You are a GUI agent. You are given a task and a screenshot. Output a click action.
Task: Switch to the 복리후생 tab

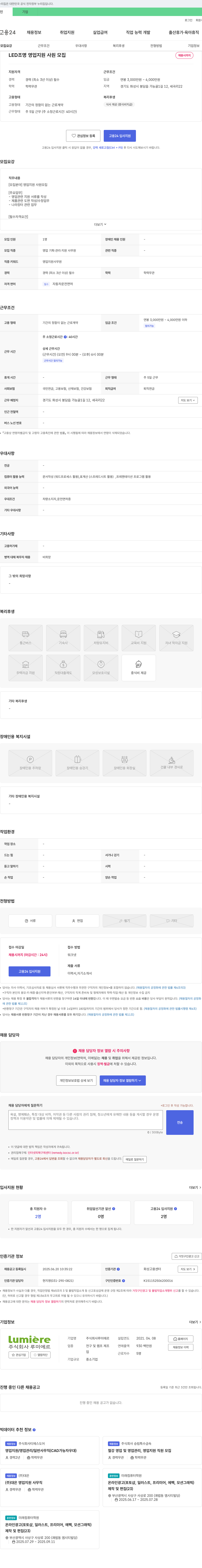click(119, 46)
